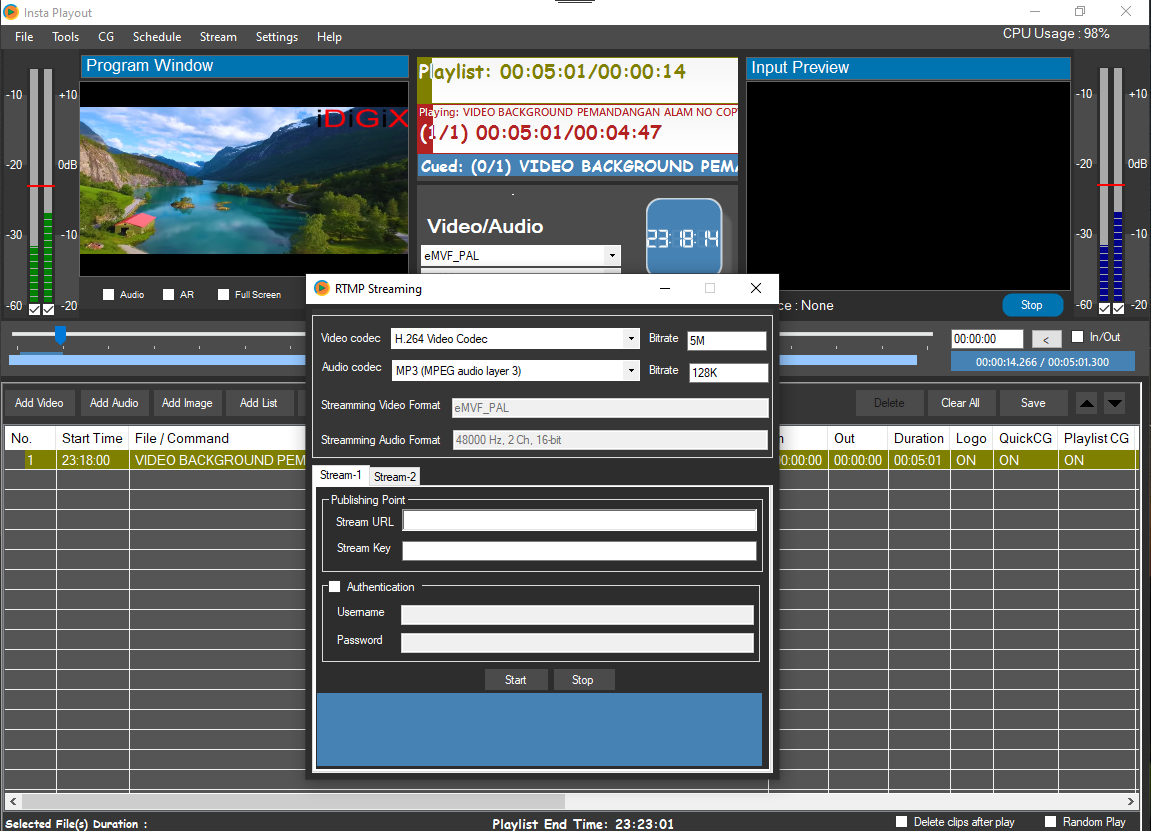Expand the Video codec dropdown
The width and height of the screenshot is (1151, 831).
(x=631, y=338)
